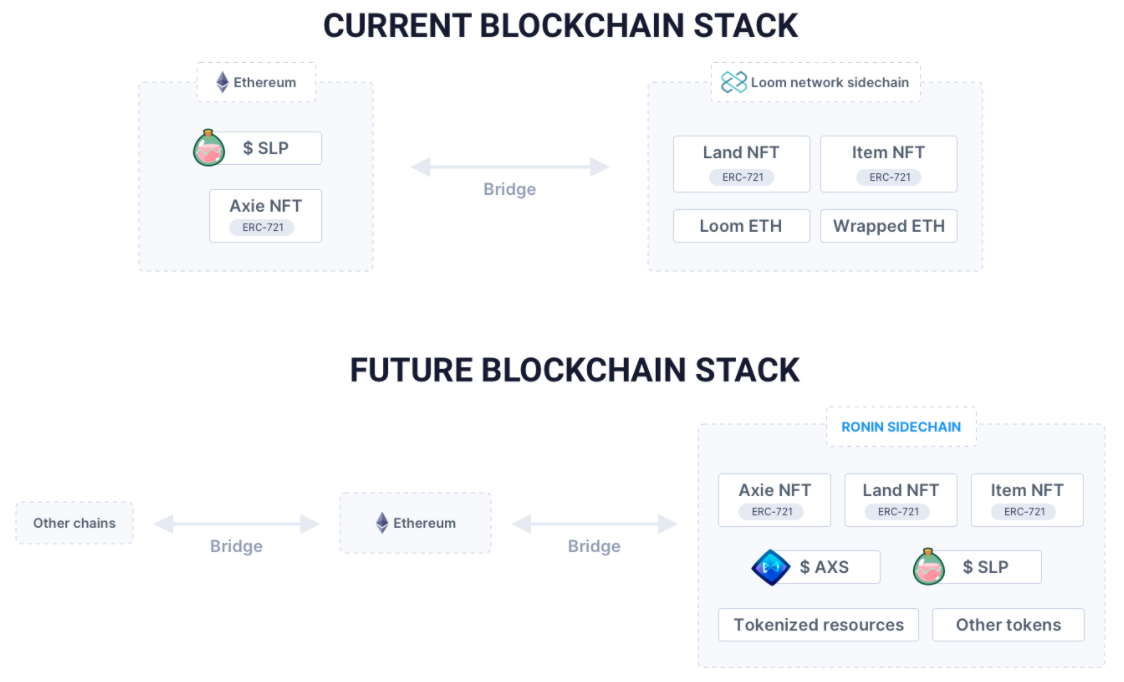Select the Axie NFT box in Ronin sidechain

[775, 500]
